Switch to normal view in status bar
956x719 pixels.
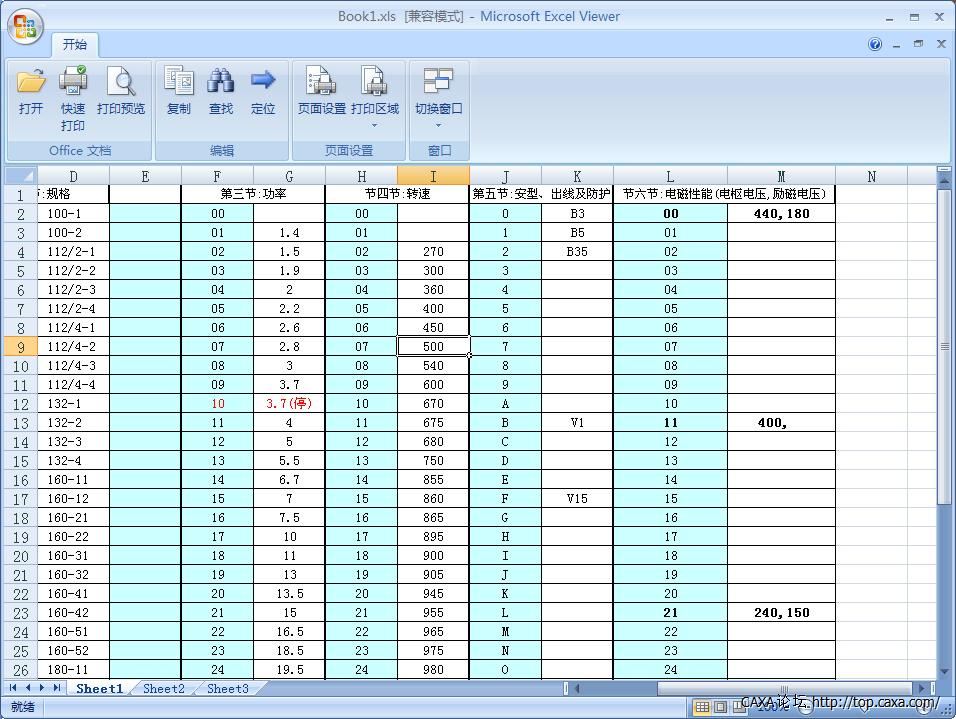click(702, 707)
